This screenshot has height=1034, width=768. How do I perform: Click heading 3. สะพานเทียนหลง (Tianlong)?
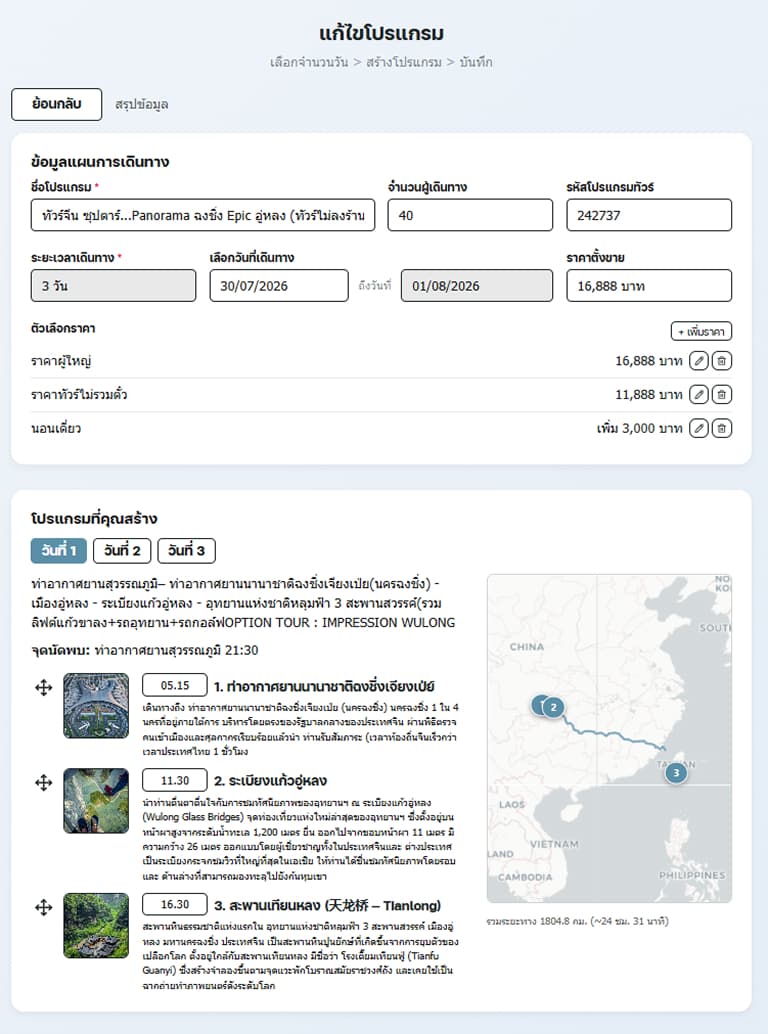click(x=328, y=905)
